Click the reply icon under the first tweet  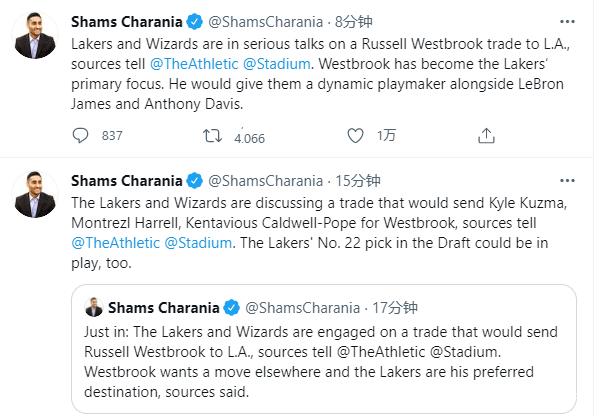coord(82,136)
